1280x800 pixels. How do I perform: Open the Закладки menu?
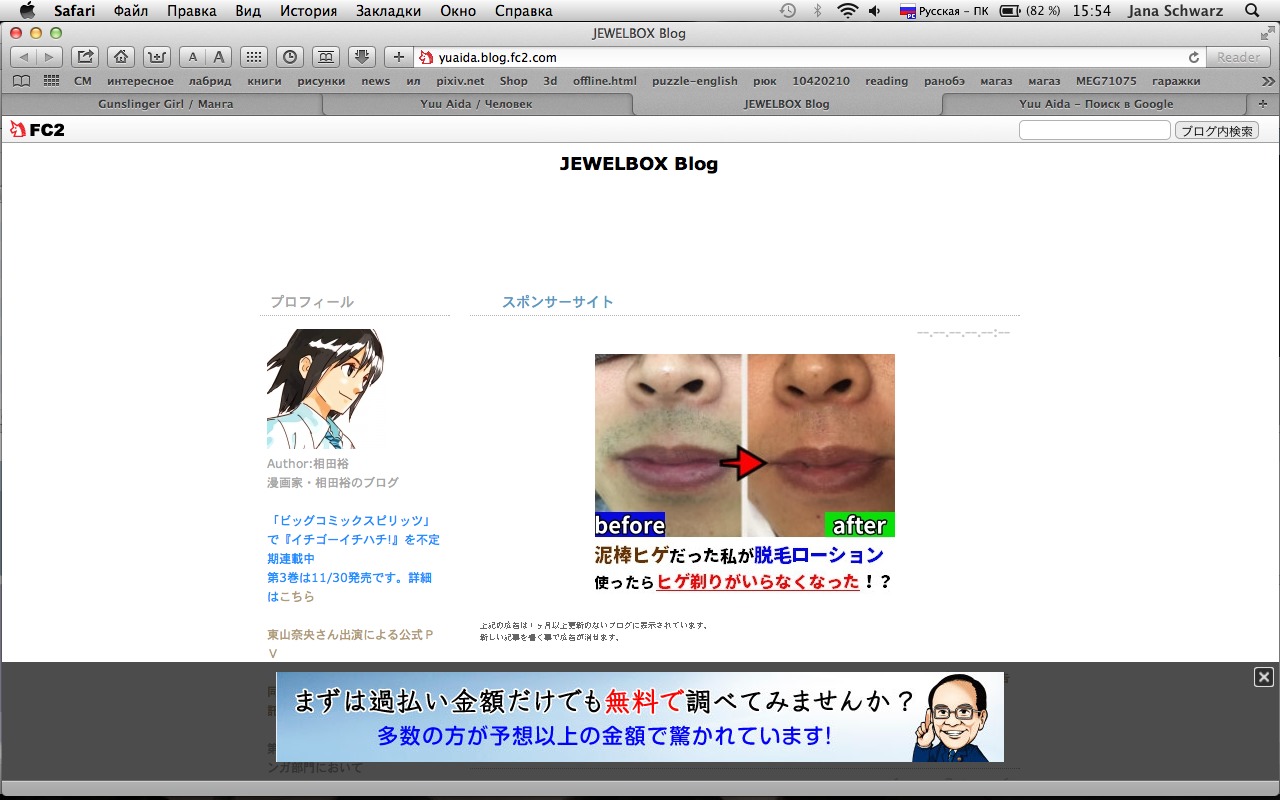click(386, 11)
